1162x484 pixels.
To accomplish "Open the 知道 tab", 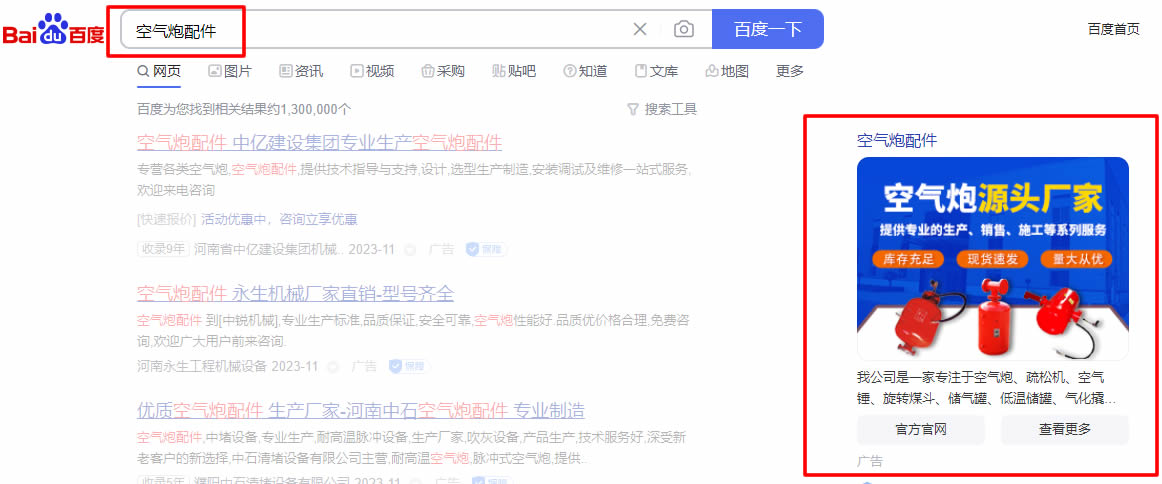I will pos(585,71).
